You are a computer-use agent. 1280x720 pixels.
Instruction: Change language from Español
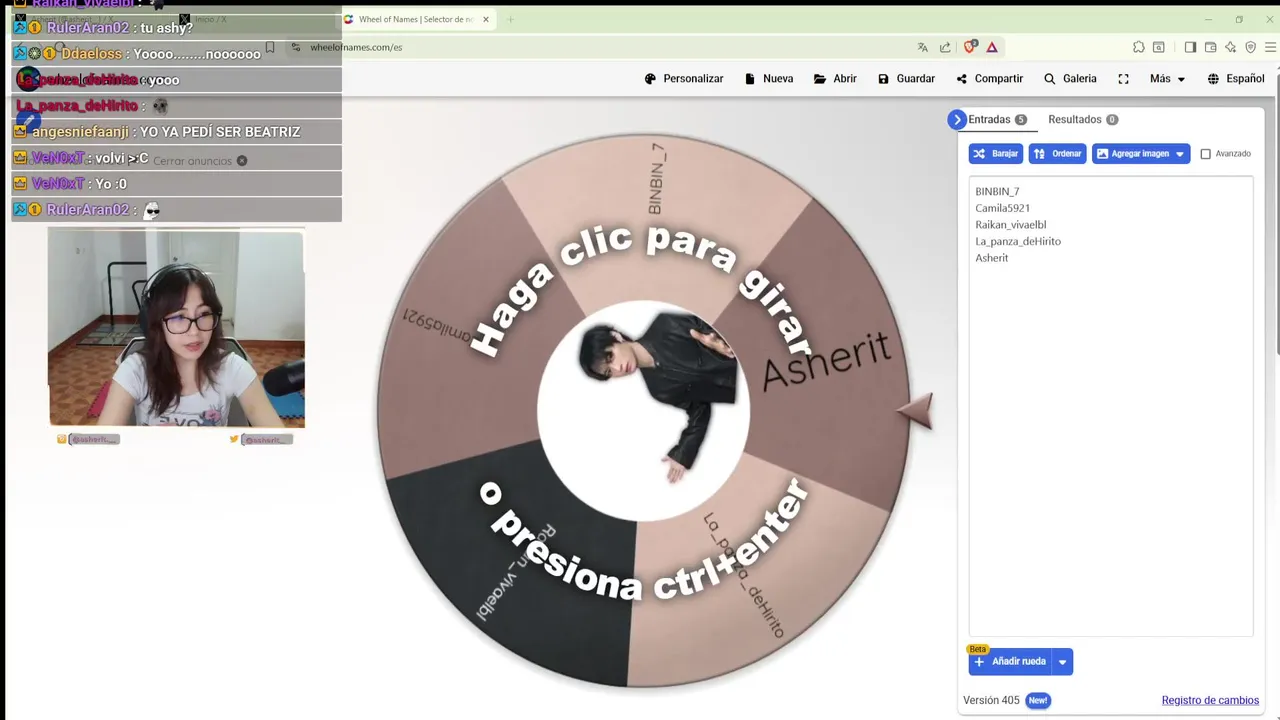coord(1236,79)
